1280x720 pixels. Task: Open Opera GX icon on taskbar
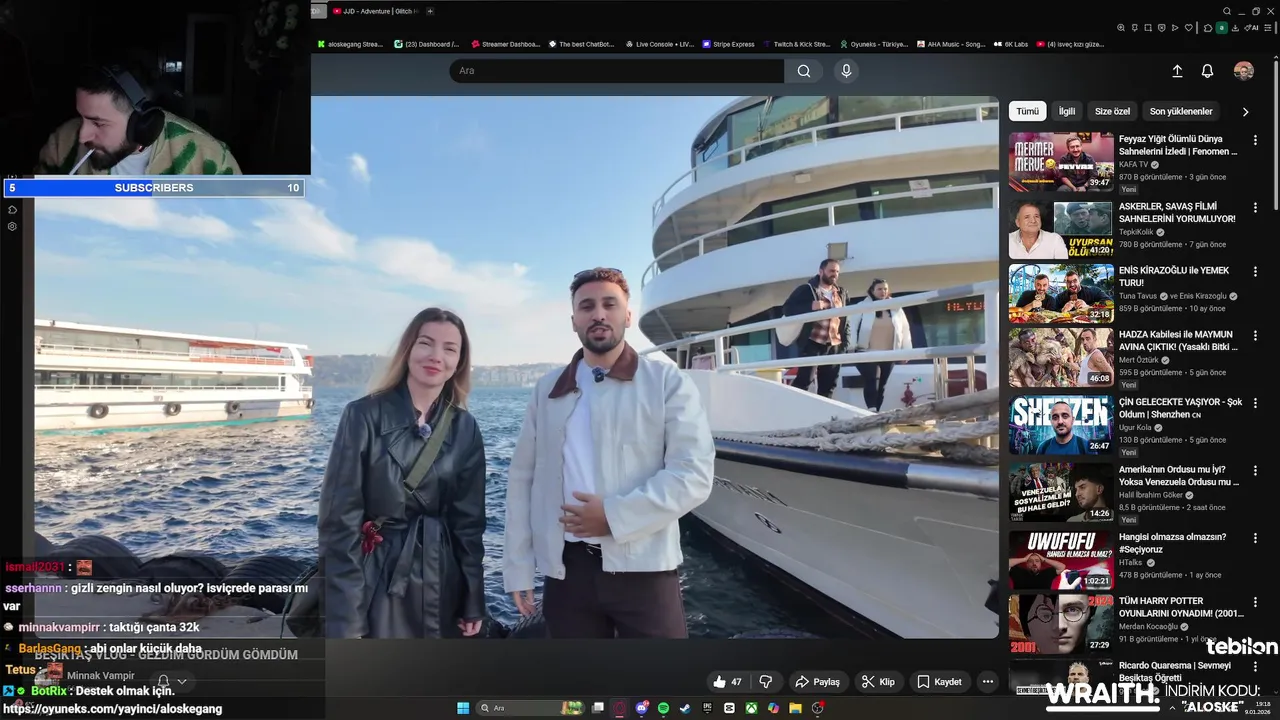[619, 708]
